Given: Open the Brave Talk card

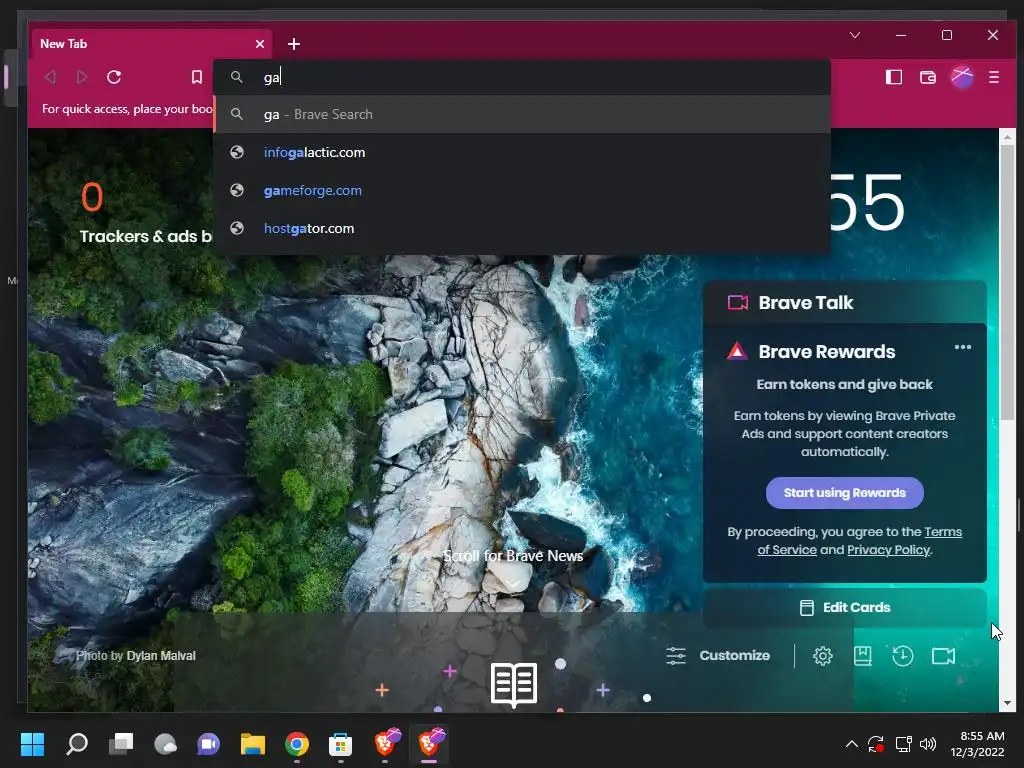Looking at the screenshot, I should pyautogui.click(x=844, y=302).
